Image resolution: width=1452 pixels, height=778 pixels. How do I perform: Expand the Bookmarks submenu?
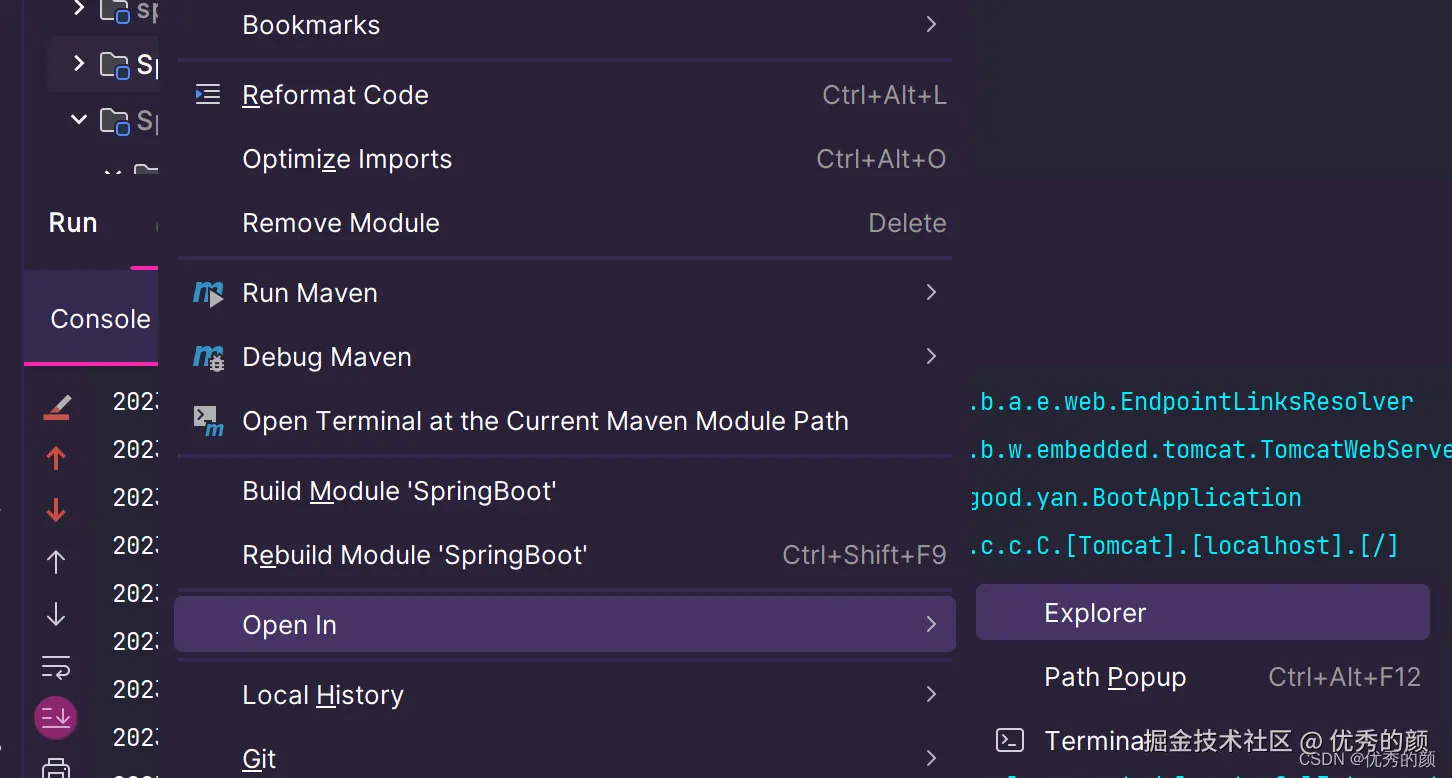pos(930,25)
